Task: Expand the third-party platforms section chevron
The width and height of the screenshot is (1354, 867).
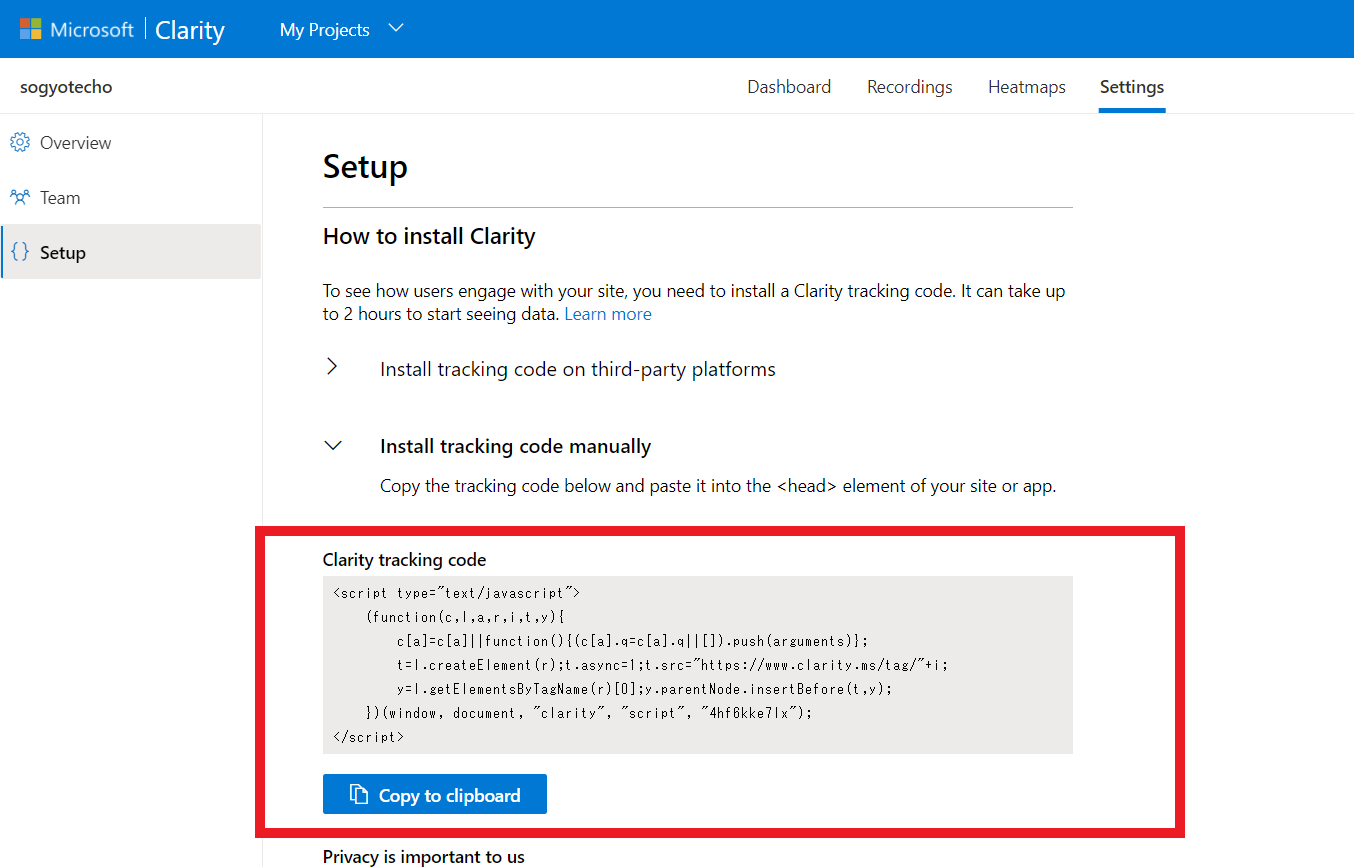Action: click(332, 367)
